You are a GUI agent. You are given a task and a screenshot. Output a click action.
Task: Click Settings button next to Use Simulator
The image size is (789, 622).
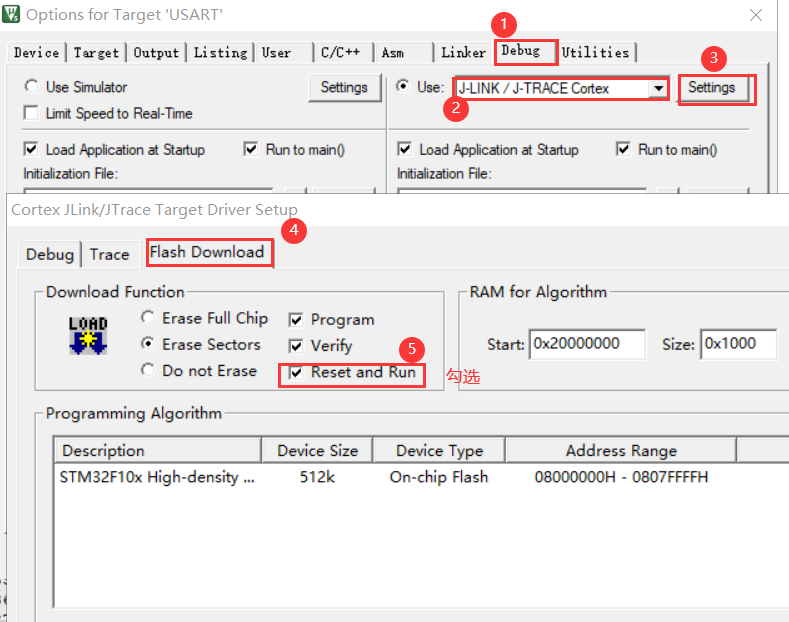[x=344, y=88]
